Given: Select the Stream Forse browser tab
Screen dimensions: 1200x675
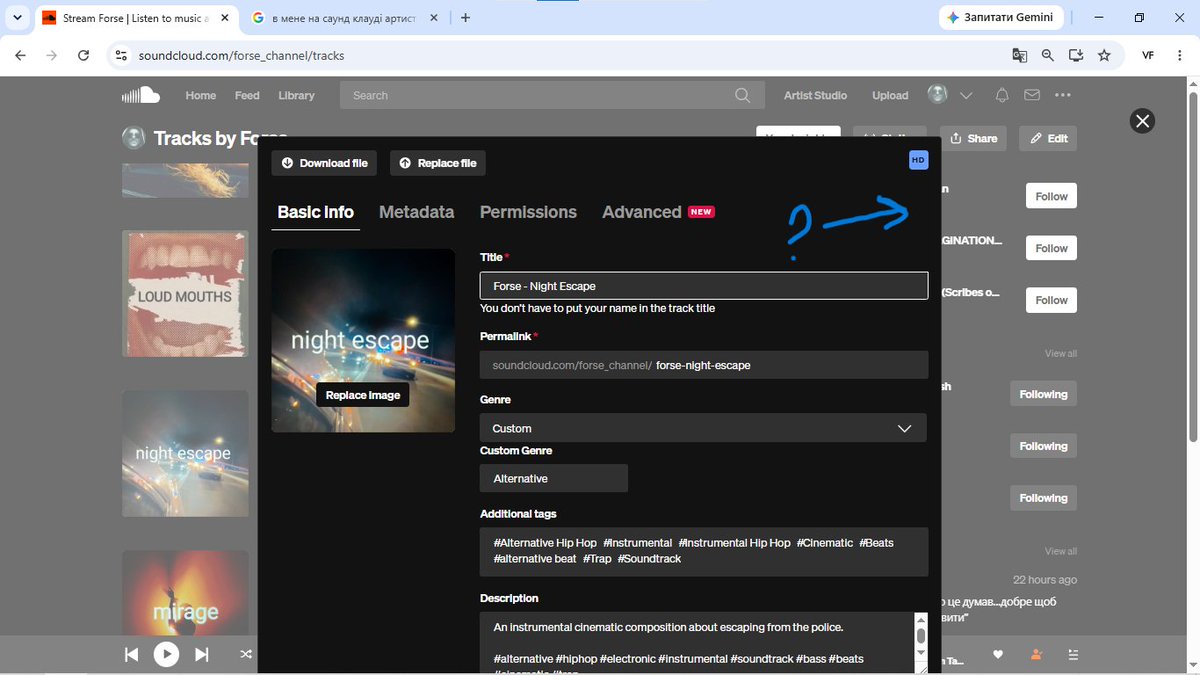Looking at the screenshot, I should [x=135, y=18].
